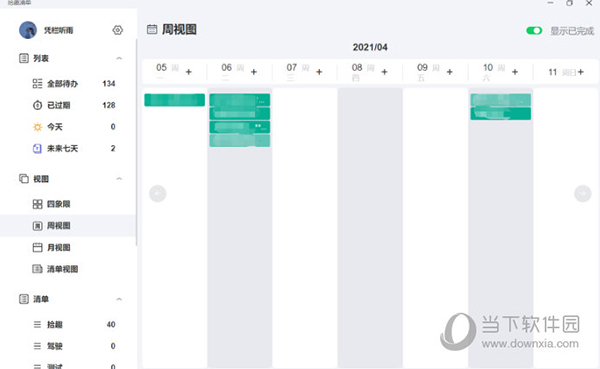Add task on day 11 plus
The width and height of the screenshot is (600, 369).
click(581, 72)
